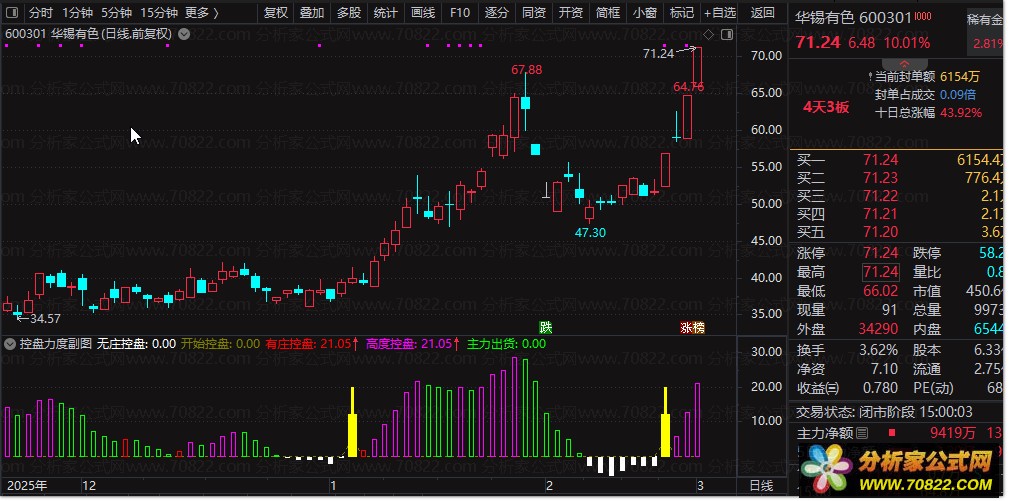Click the 买二 price 71.23
The image size is (1009, 501).
pos(881,178)
